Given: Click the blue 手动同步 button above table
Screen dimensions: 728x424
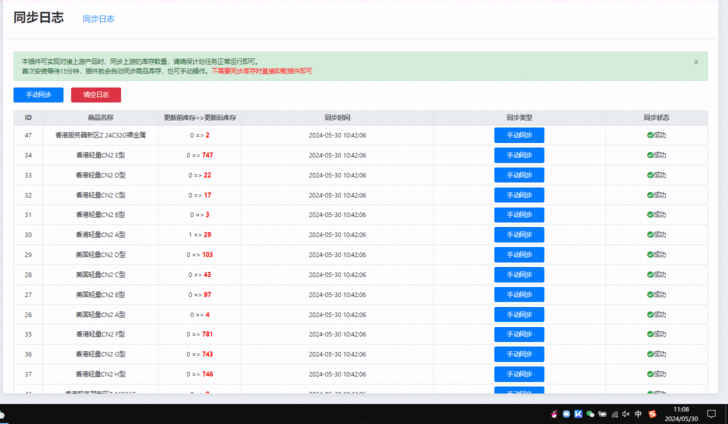Looking at the screenshot, I should 39,95.
